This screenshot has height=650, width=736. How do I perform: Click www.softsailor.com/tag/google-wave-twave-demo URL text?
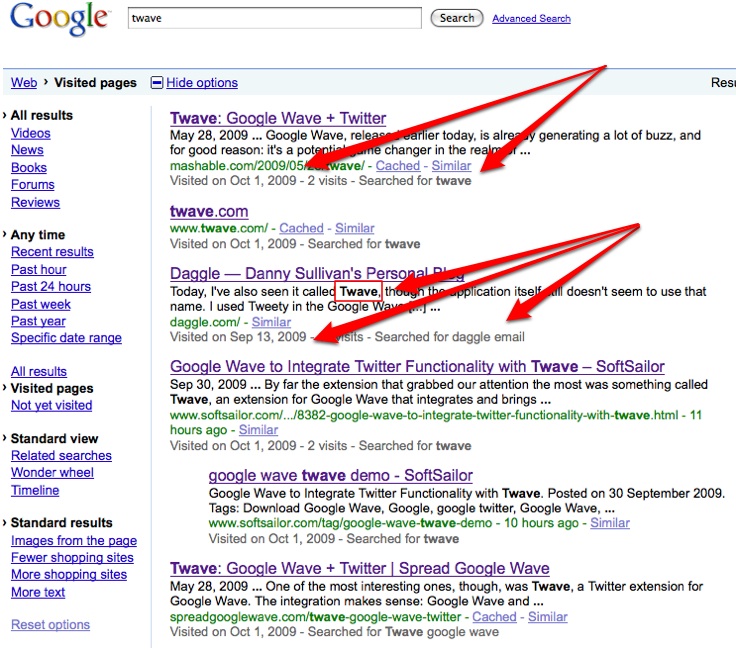point(350,523)
